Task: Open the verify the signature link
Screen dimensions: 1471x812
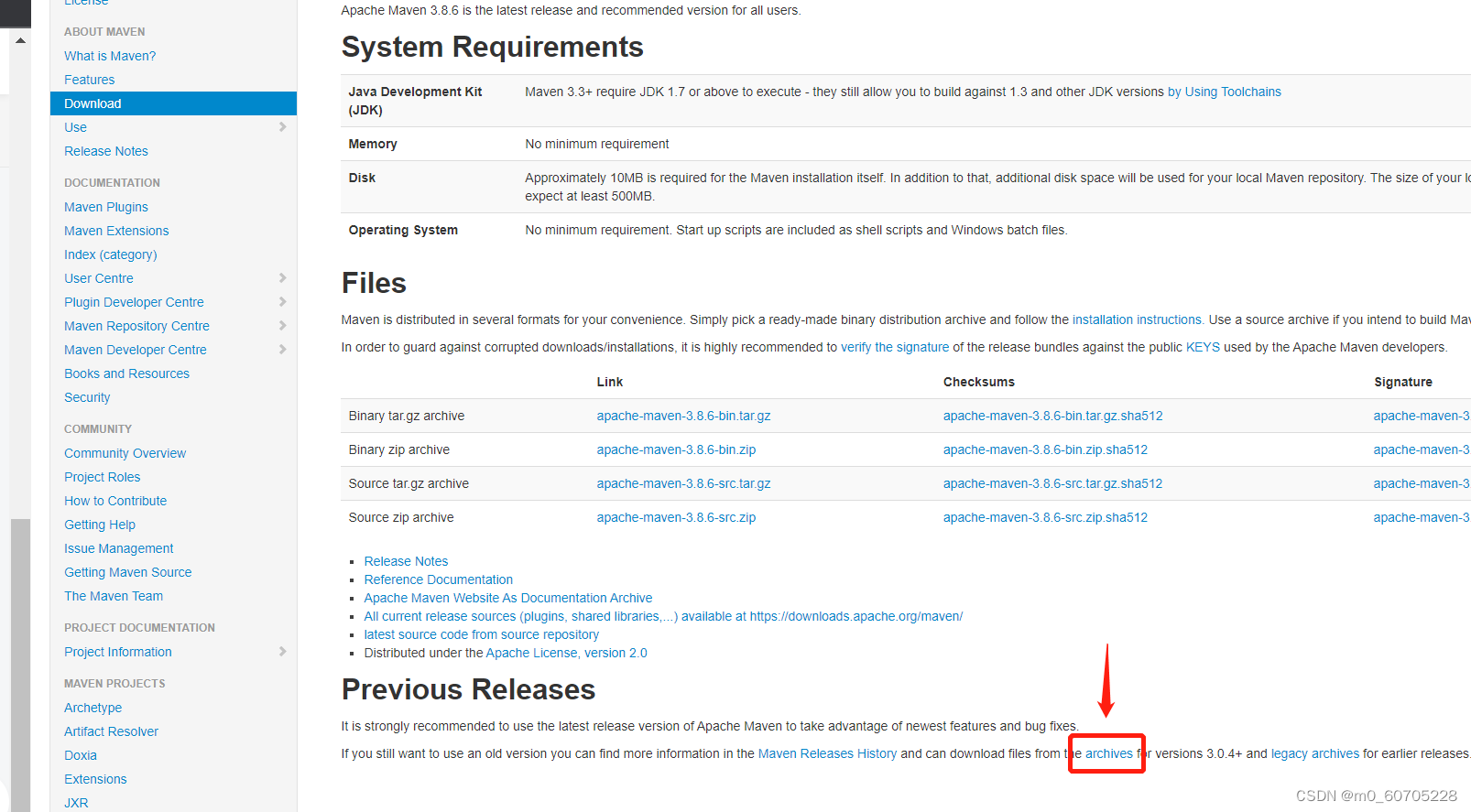Action: tap(895, 347)
